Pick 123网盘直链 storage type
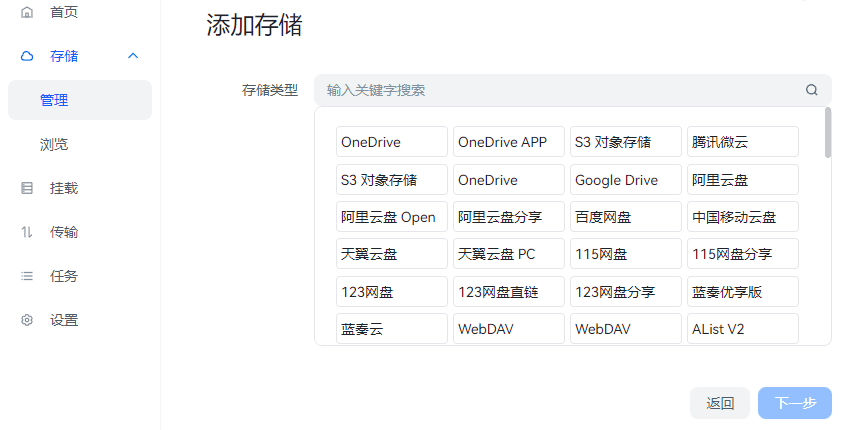This screenshot has width=850, height=430. [x=508, y=292]
